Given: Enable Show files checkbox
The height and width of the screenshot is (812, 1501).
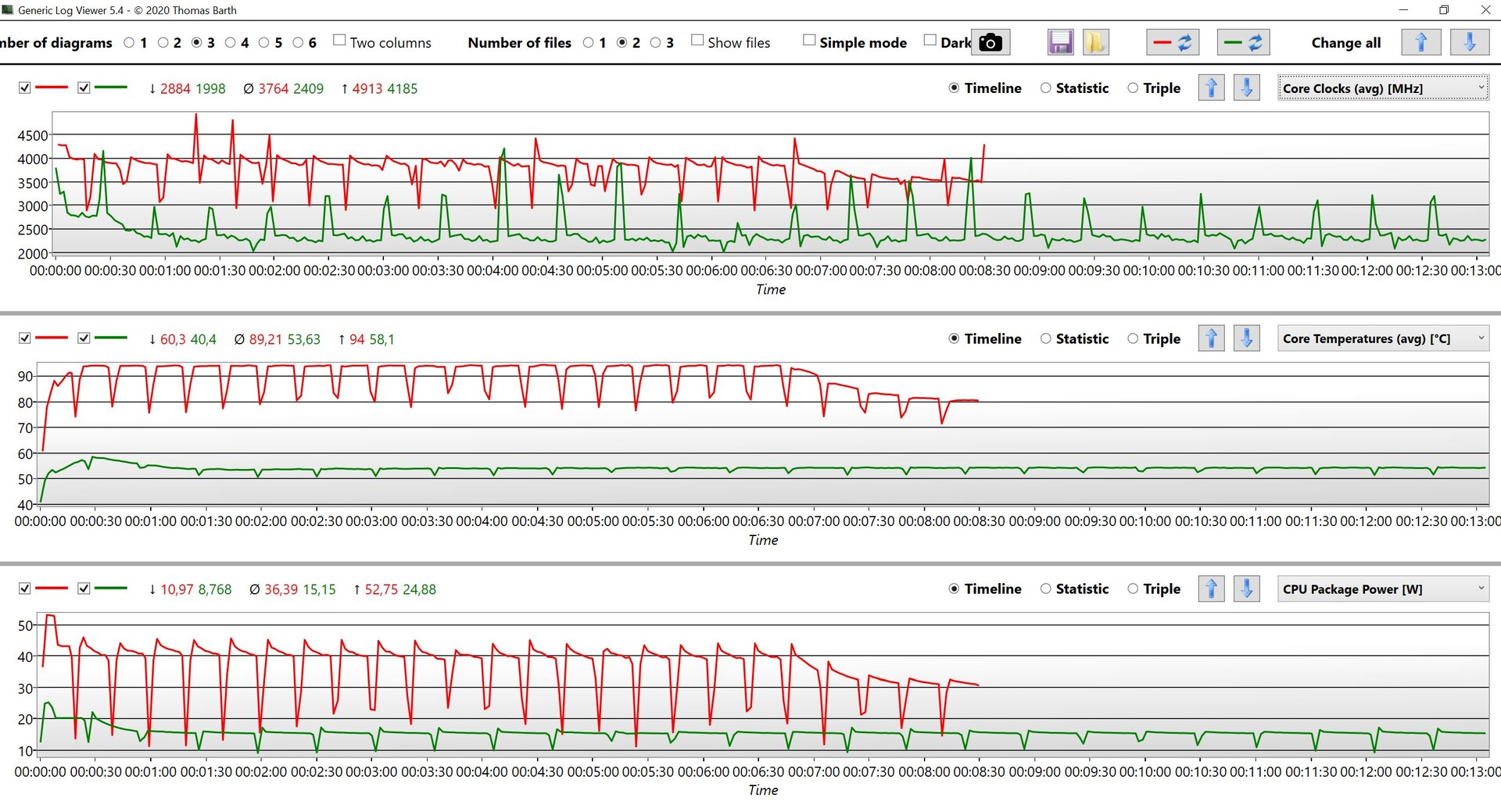Looking at the screenshot, I should 697,41.
